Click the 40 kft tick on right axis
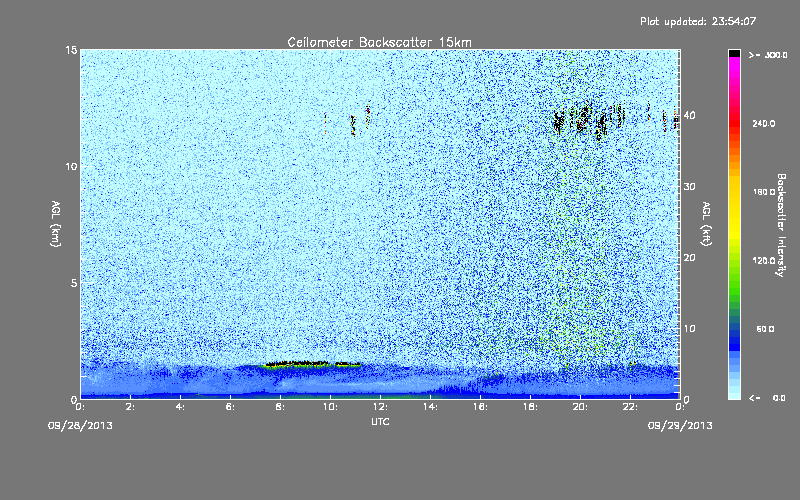Screen dimensions: 800x500 click(x=689, y=115)
